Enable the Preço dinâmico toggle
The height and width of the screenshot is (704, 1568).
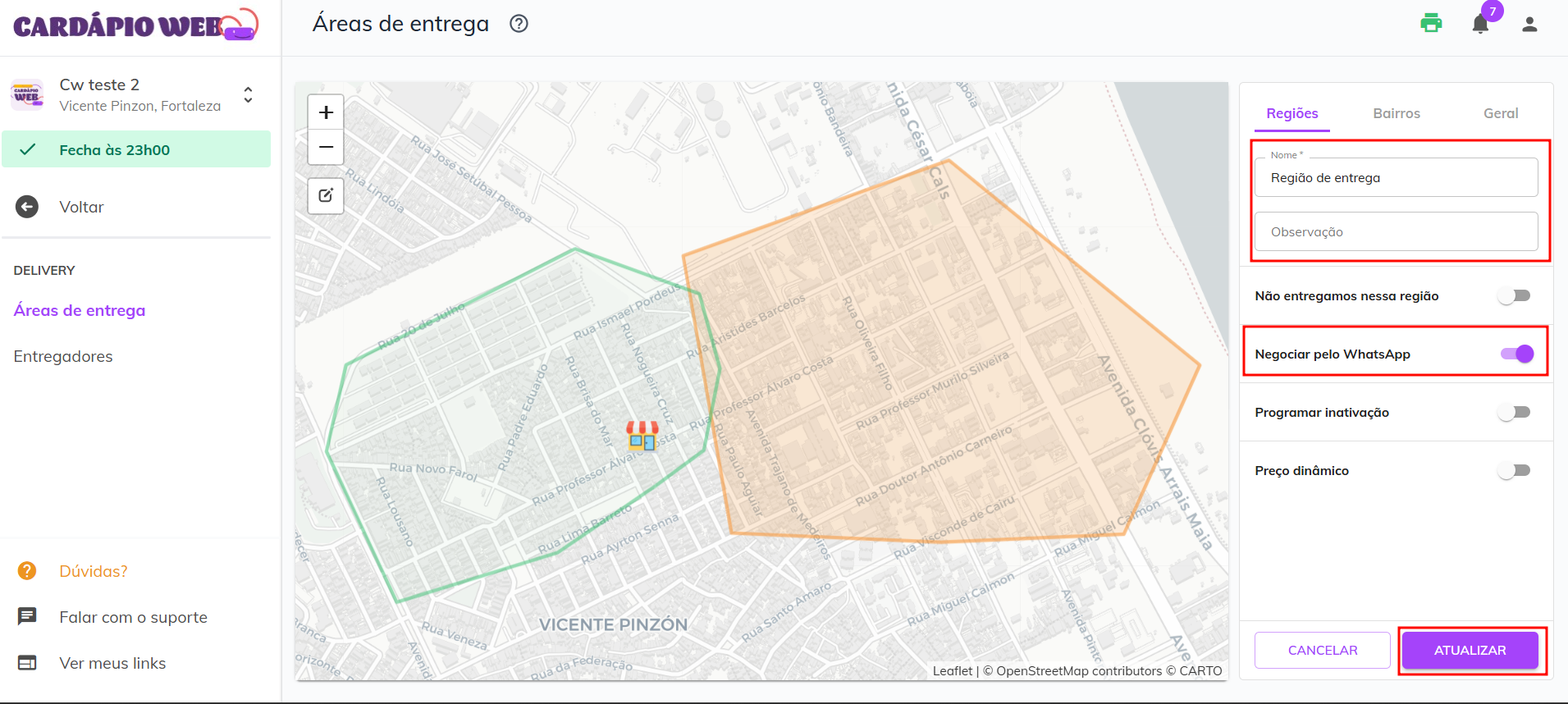tap(1514, 471)
